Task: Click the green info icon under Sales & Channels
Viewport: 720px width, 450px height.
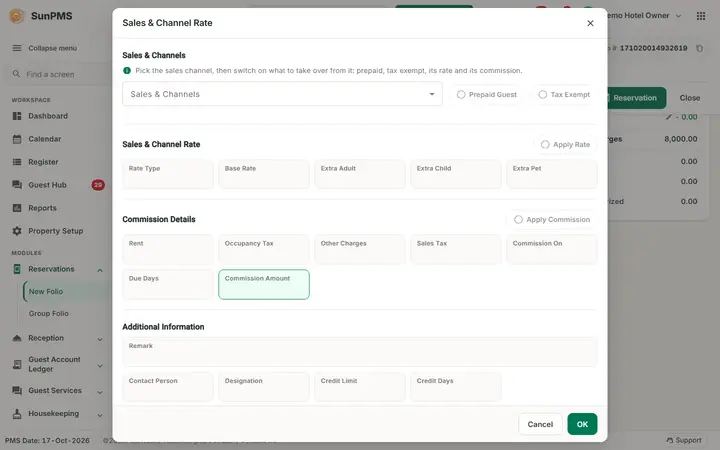Action: coord(127,70)
